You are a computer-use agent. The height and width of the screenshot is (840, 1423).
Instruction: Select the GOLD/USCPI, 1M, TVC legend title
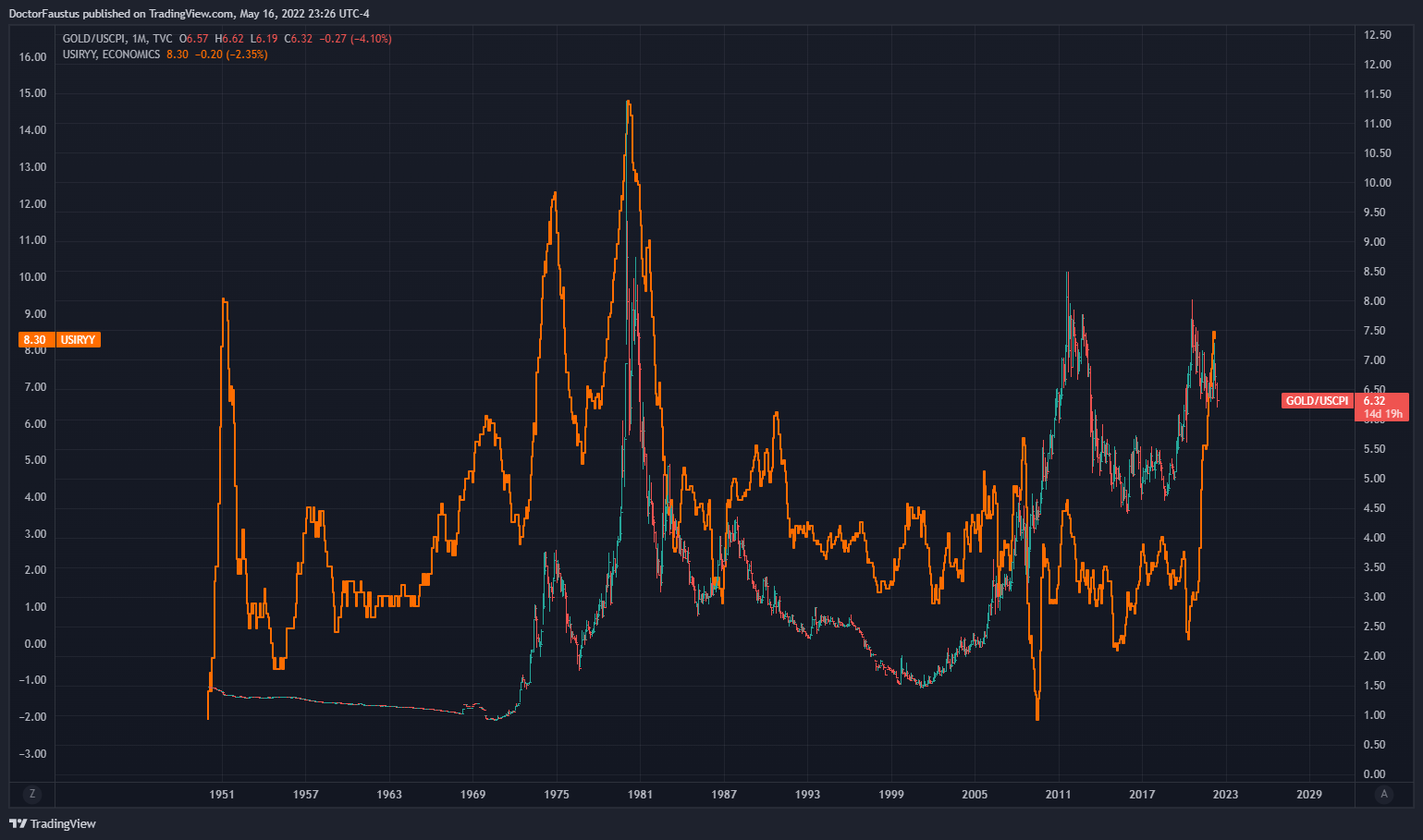(x=117, y=39)
